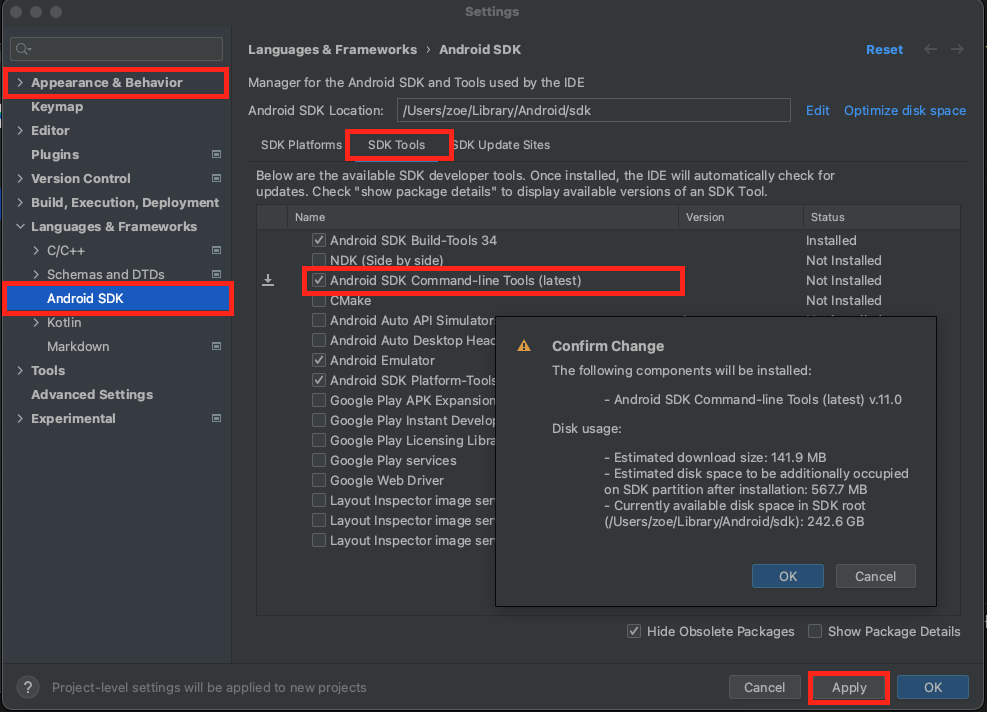Click the help question mark icon
The height and width of the screenshot is (712, 987).
coord(27,687)
